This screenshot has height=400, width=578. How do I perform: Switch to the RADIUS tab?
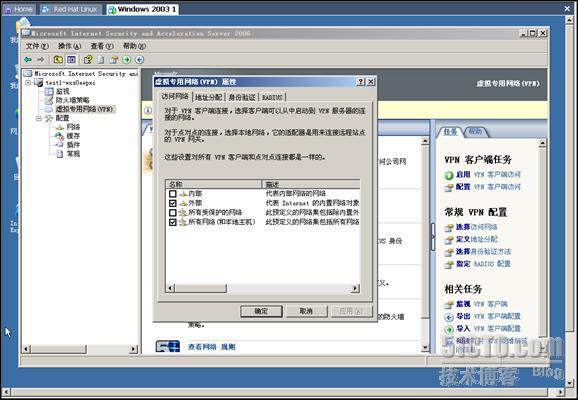pyautogui.click(x=272, y=97)
